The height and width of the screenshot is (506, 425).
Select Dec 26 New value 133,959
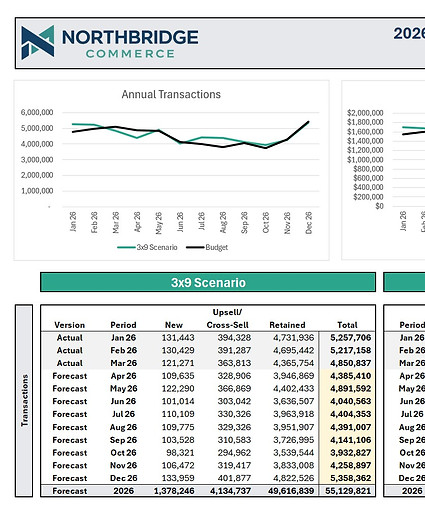tap(178, 478)
